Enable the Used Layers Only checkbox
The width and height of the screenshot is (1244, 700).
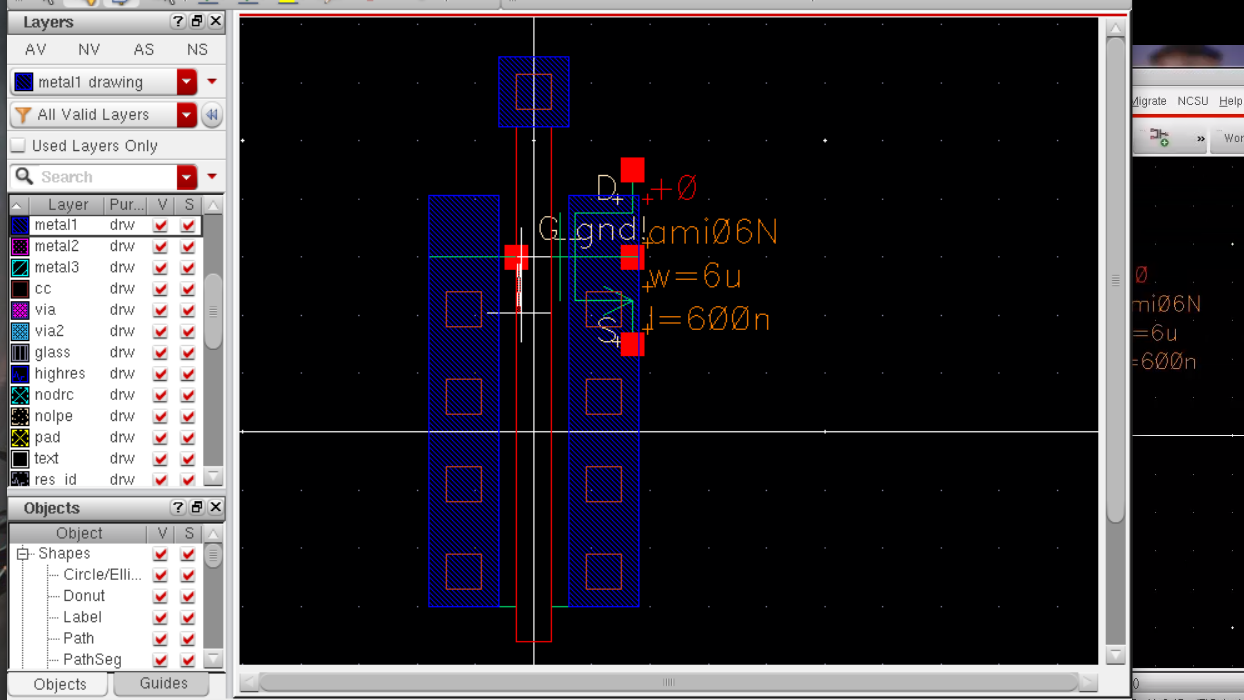click(18, 146)
